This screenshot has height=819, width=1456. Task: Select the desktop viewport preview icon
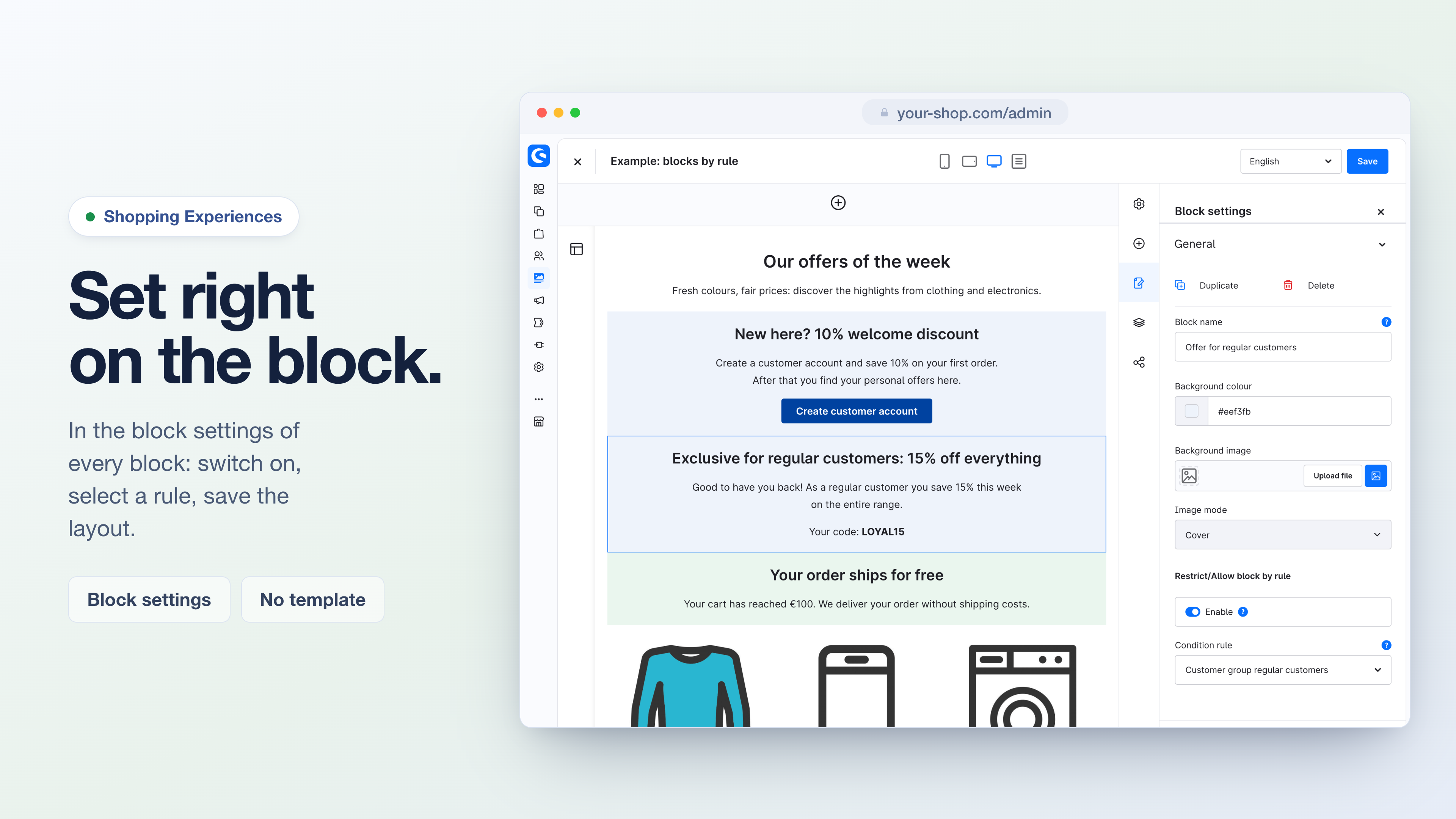[x=994, y=162]
